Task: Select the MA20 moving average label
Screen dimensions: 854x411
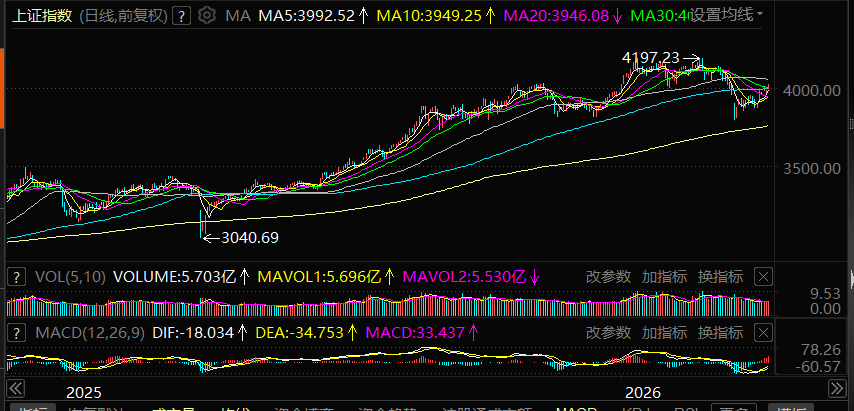Action: pos(555,16)
